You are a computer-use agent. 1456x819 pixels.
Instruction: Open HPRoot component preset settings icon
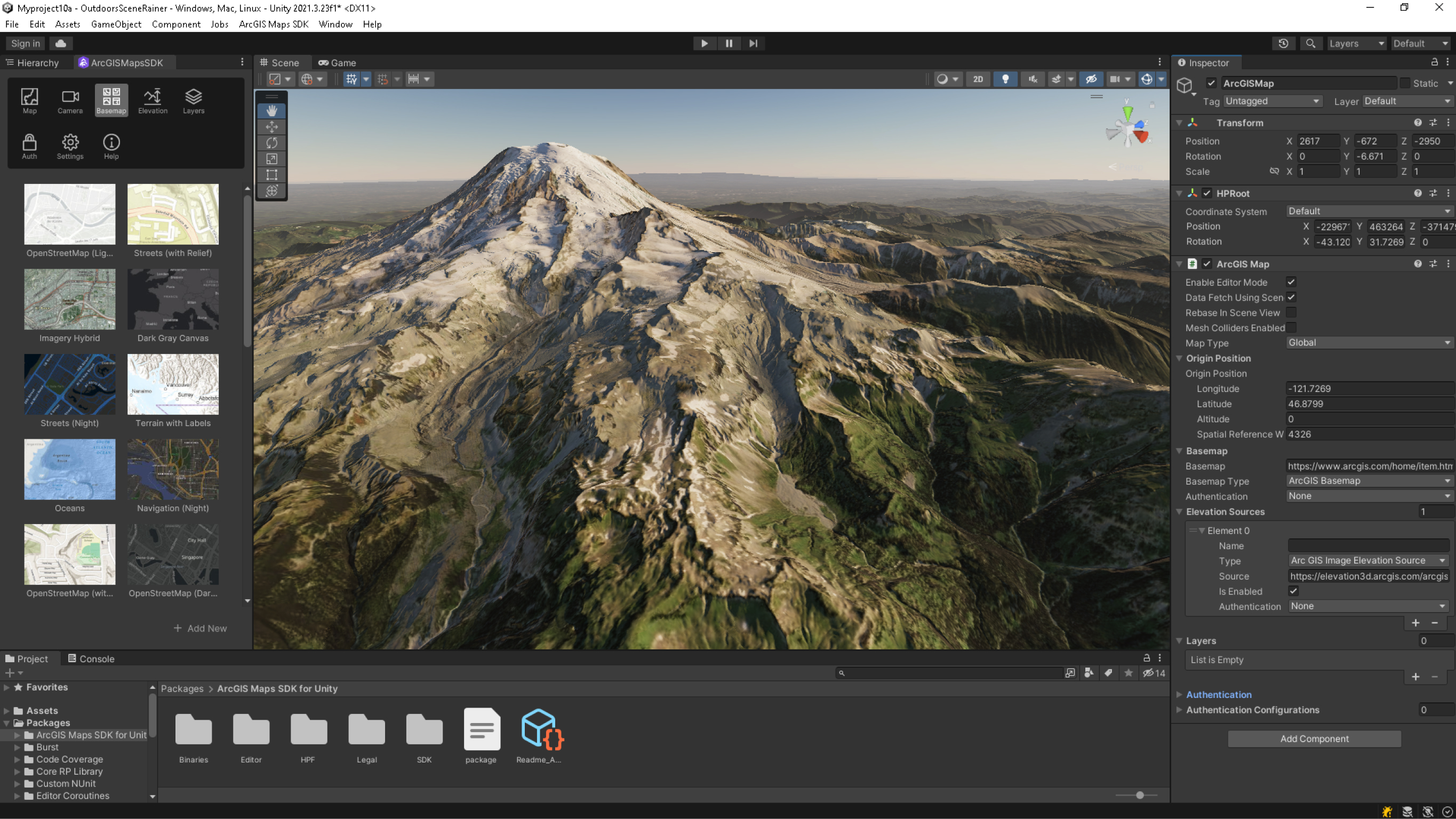coord(1433,194)
